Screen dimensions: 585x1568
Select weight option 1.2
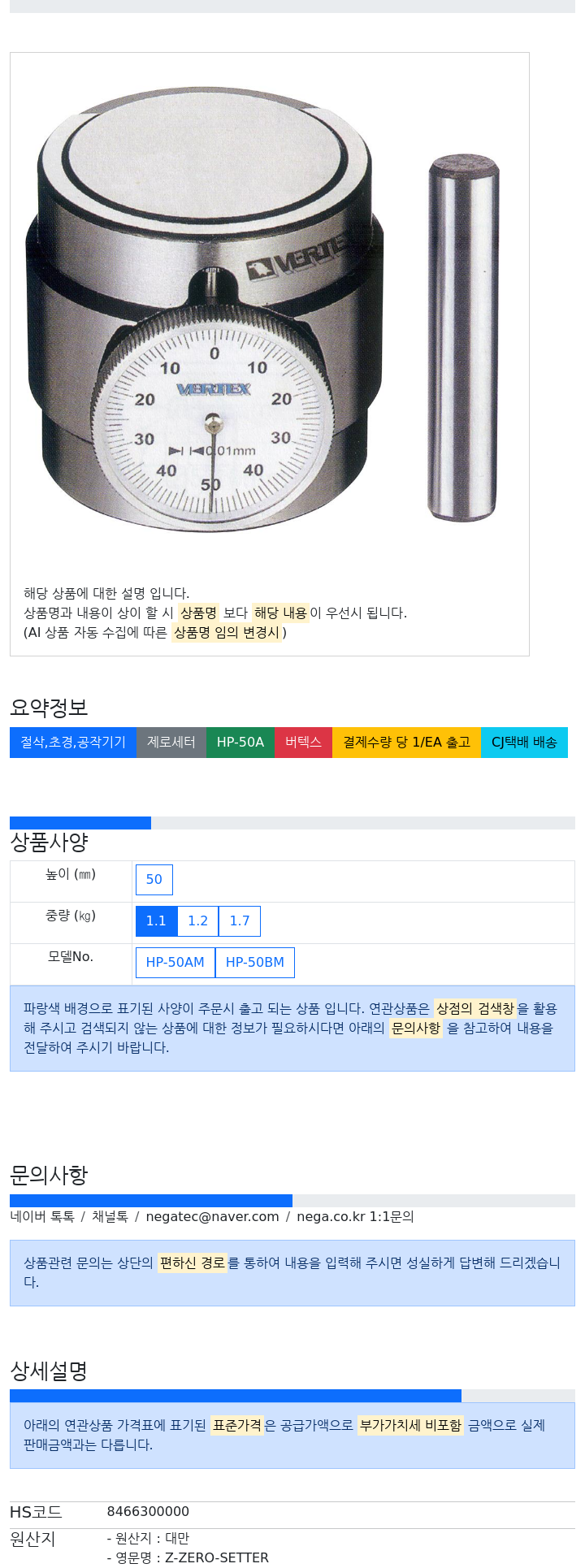coord(198,921)
